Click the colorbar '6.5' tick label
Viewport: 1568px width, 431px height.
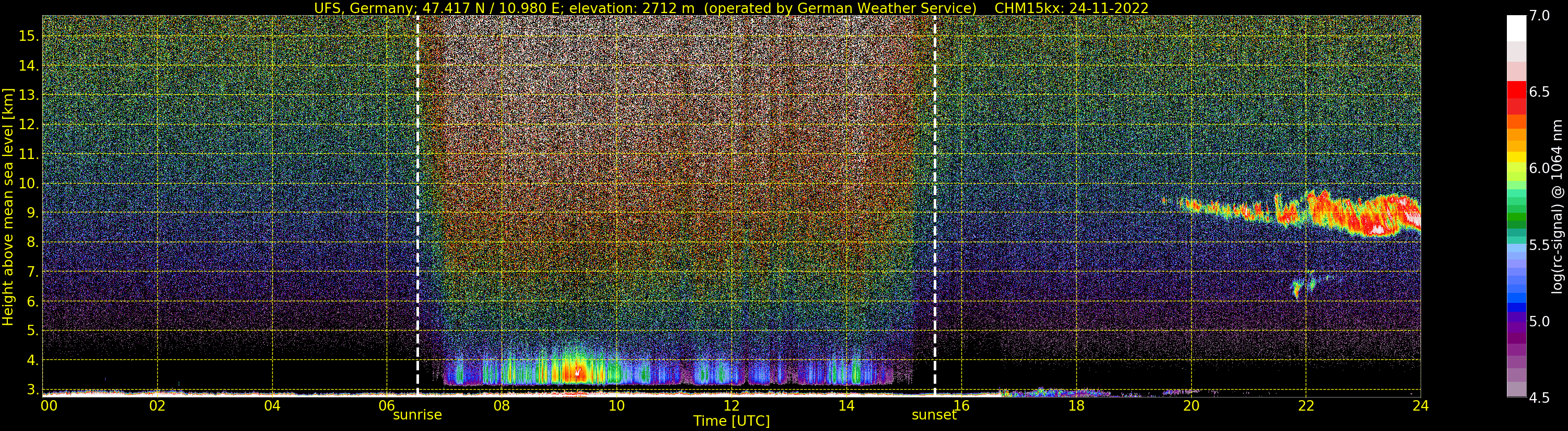pyautogui.click(x=1539, y=92)
